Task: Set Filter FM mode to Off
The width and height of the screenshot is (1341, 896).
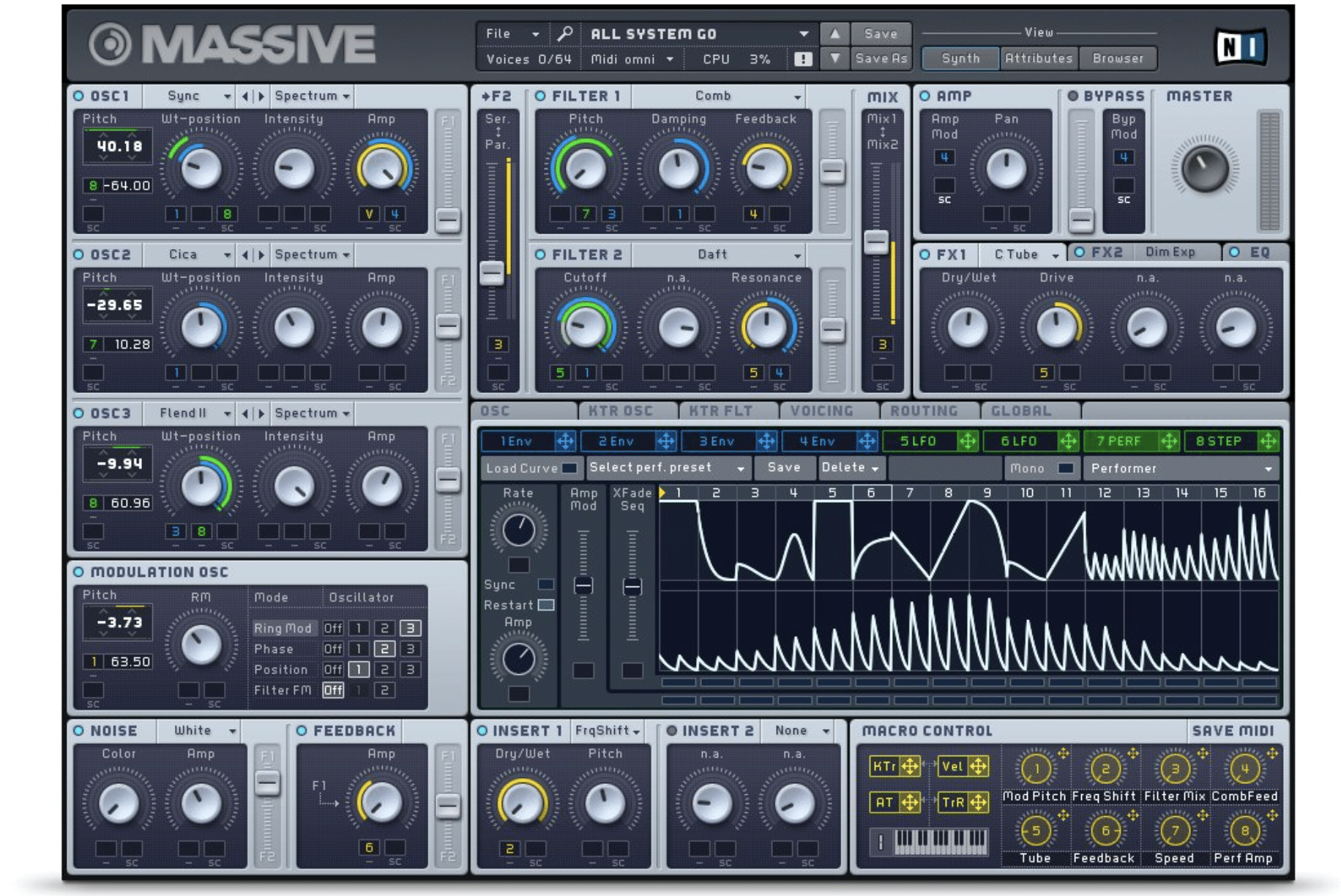Action: 333,690
